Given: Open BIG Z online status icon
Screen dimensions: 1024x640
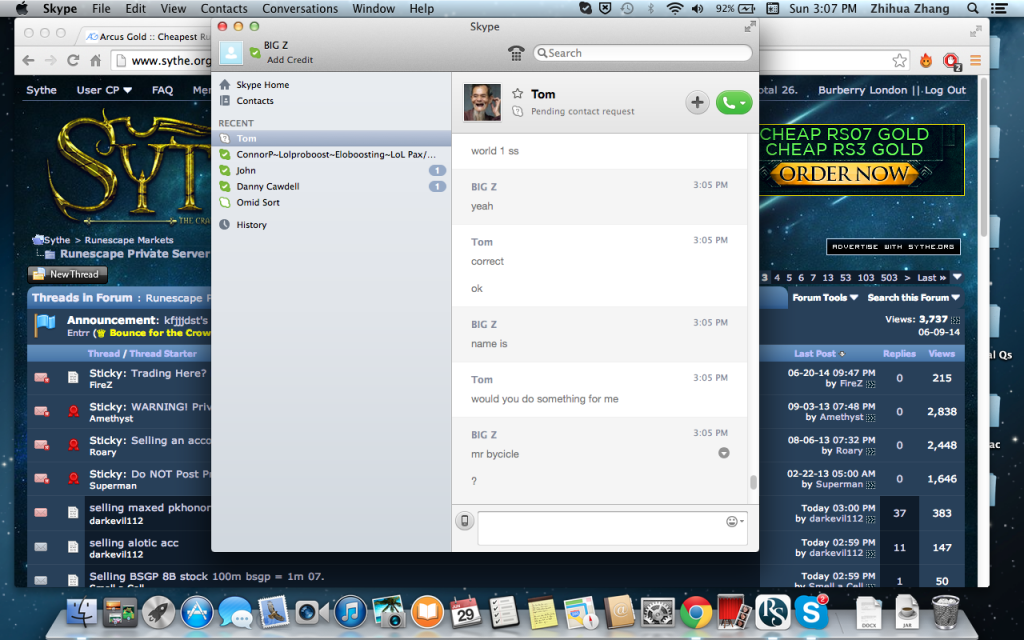Looking at the screenshot, I should pyautogui.click(x=255, y=53).
